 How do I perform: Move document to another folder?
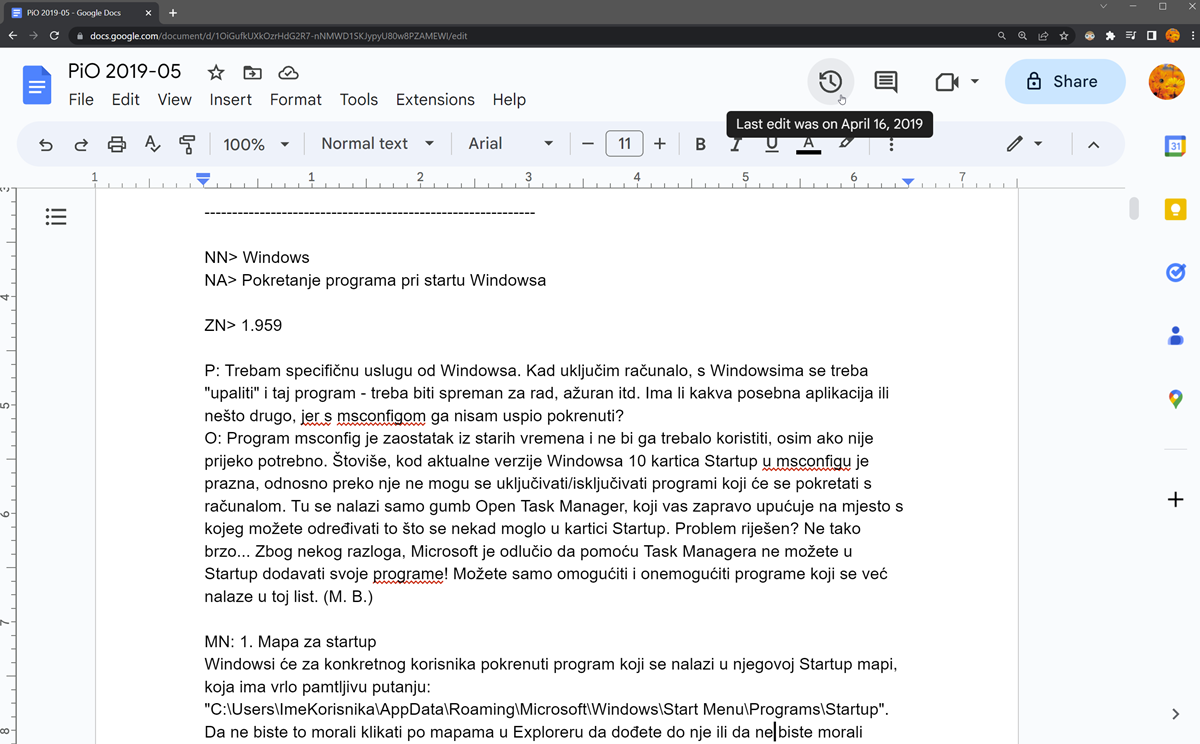pos(252,73)
